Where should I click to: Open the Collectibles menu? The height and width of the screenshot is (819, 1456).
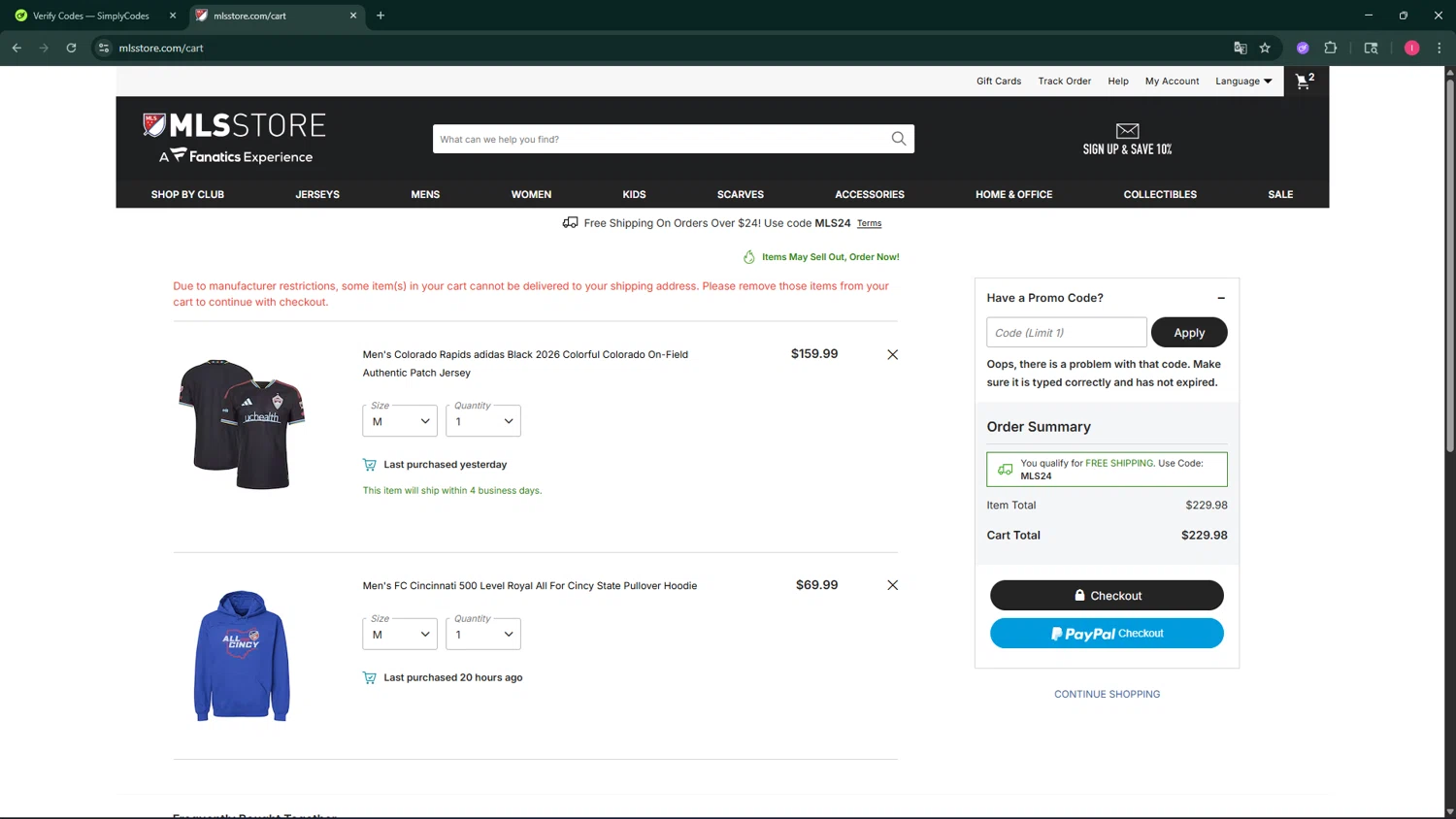1160,194
